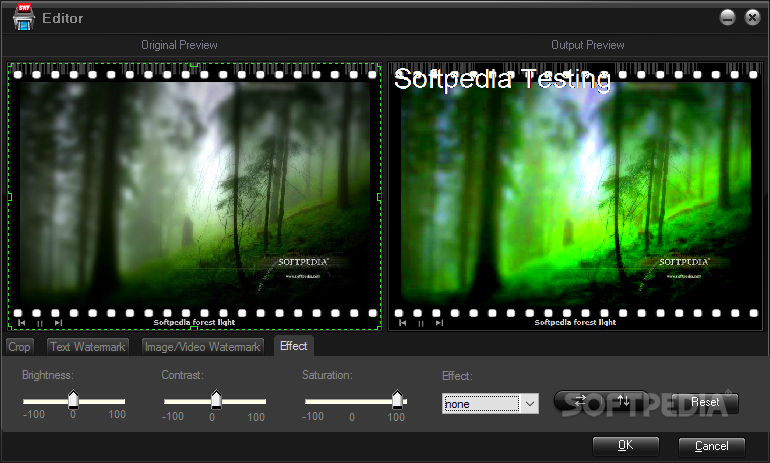This screenshot has height=463, width=770.
Task: Click the '100' mark under Brightness
Action: pos(117,414)
